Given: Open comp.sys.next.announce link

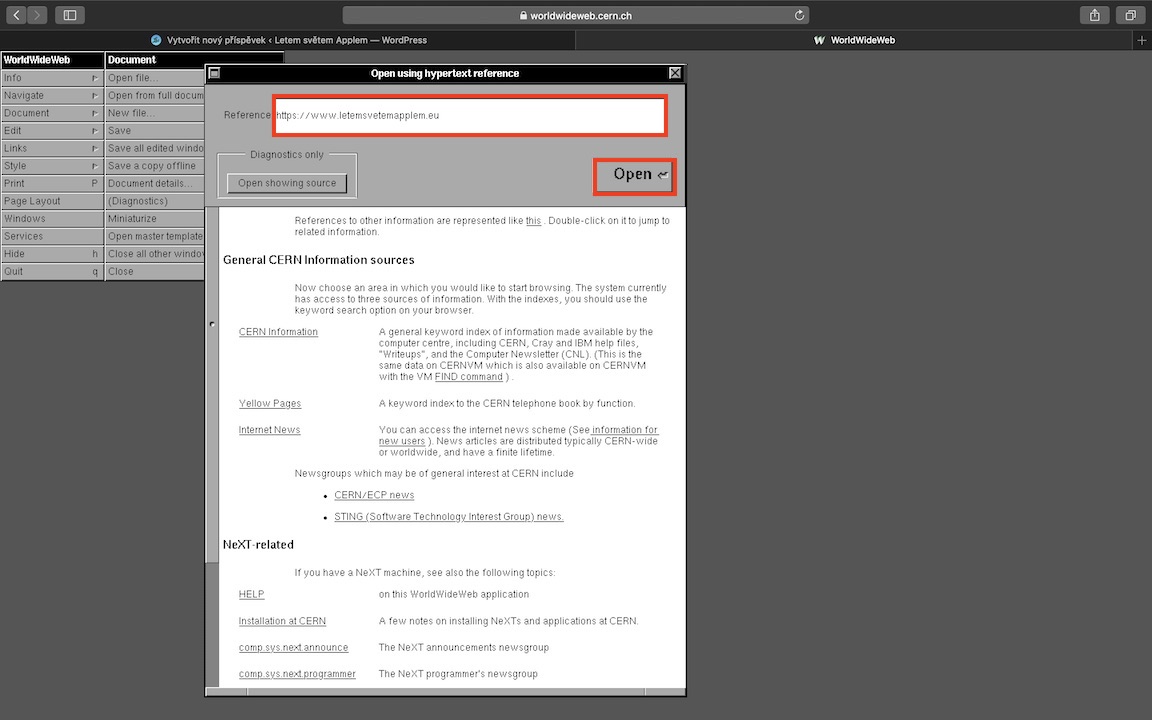Looking at the screenshot, I should pyautogui.click(x=293, y=647).
